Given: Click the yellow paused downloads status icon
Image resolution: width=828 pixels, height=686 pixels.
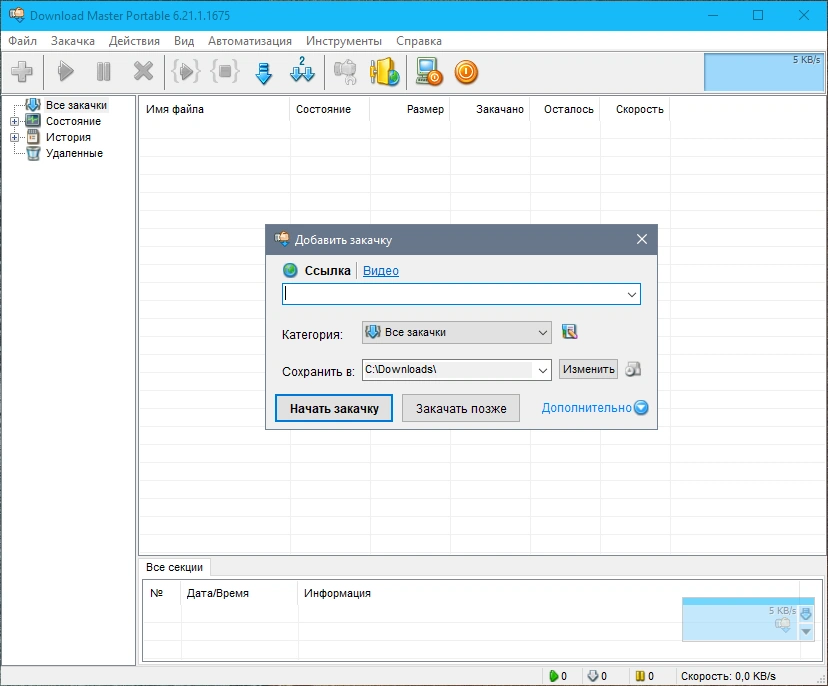Looking at the screenshot, I should coord(640,676).
